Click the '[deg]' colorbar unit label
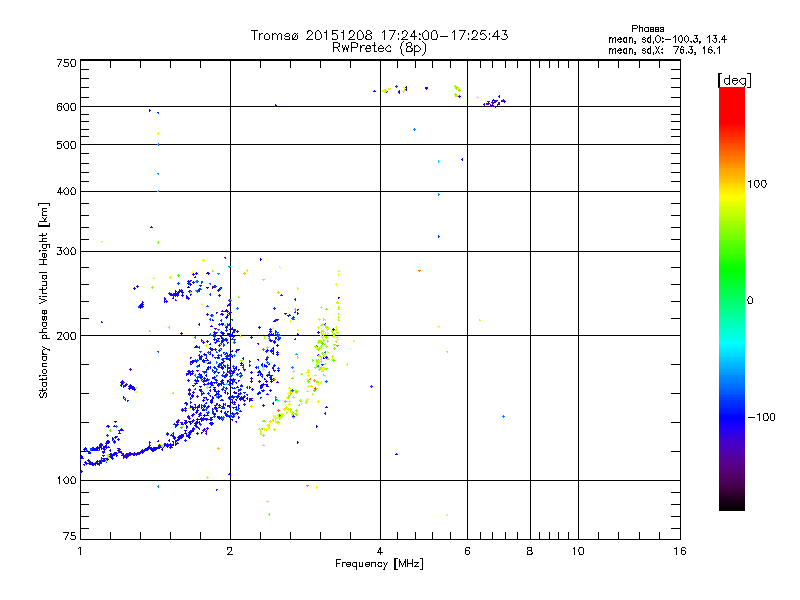The height and width of the screenshot is (600, 800). pos(734,81)
